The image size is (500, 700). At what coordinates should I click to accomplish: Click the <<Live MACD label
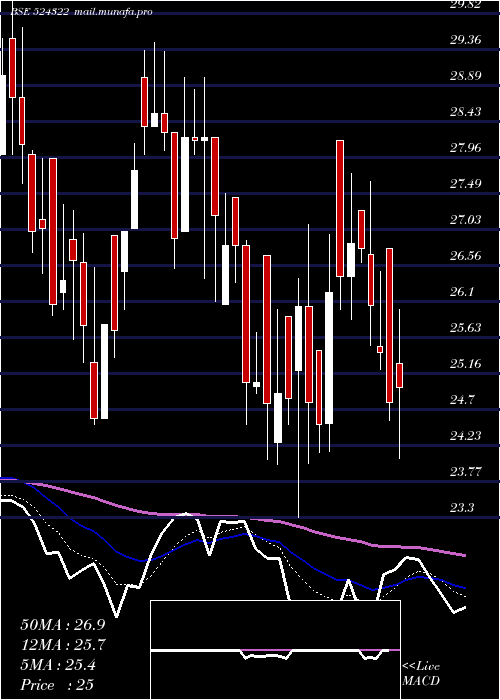(x=421, y=674)
